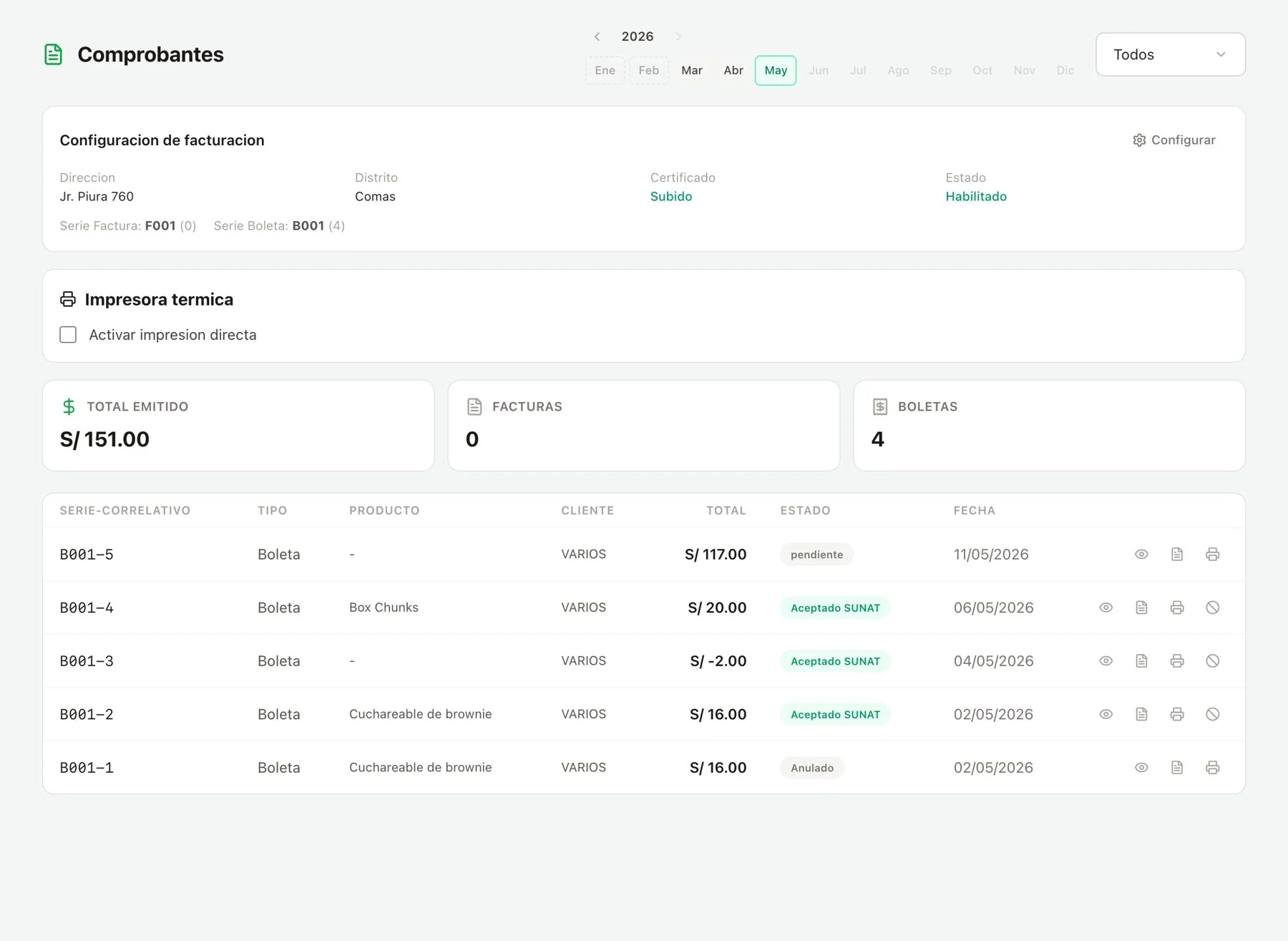Print boleta B001-1
This screenshot has height=941, width=1288.
click(x=1212, y=768)
